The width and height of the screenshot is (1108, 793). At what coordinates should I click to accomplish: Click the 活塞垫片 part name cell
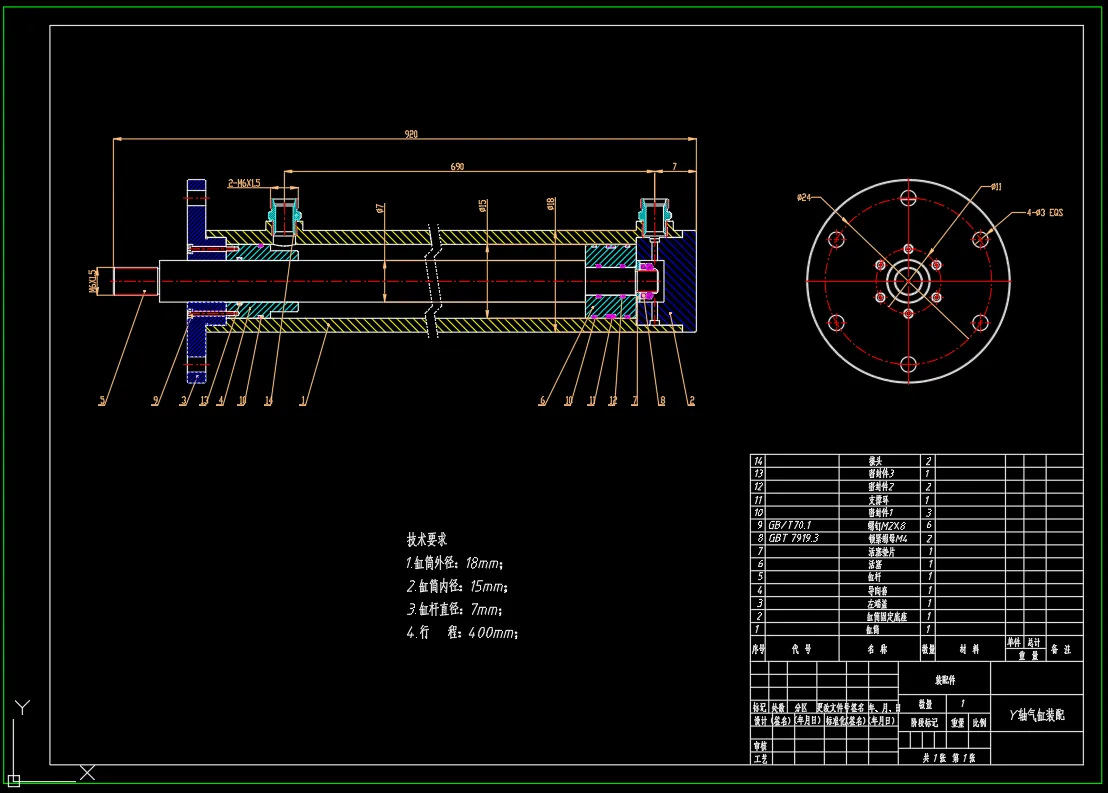tap(881, 551)
